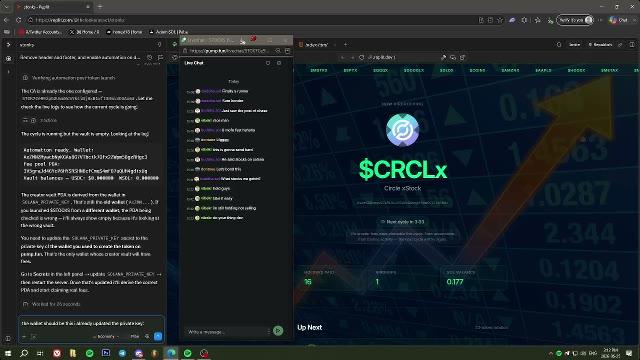Click the Circle xStock subtitle
Image resolution: width=640 pixels, height=360 pixels.
(402, 188)
